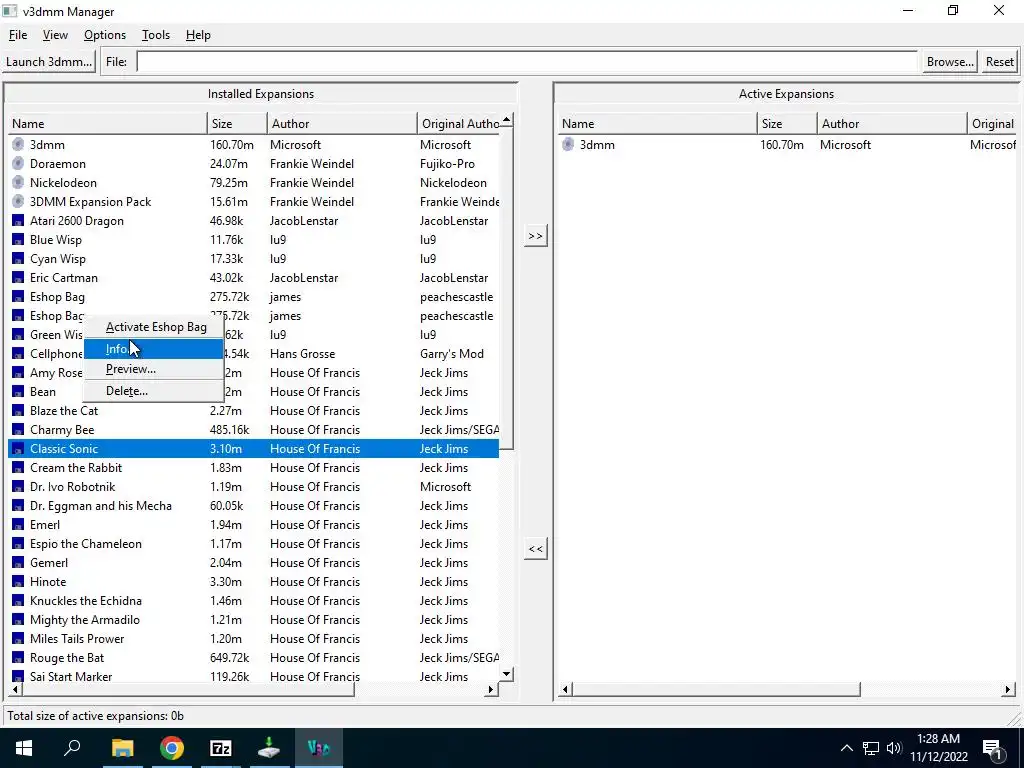1024x768 pixels.
Task: Click the Reset button
Action: [1000, 61]
